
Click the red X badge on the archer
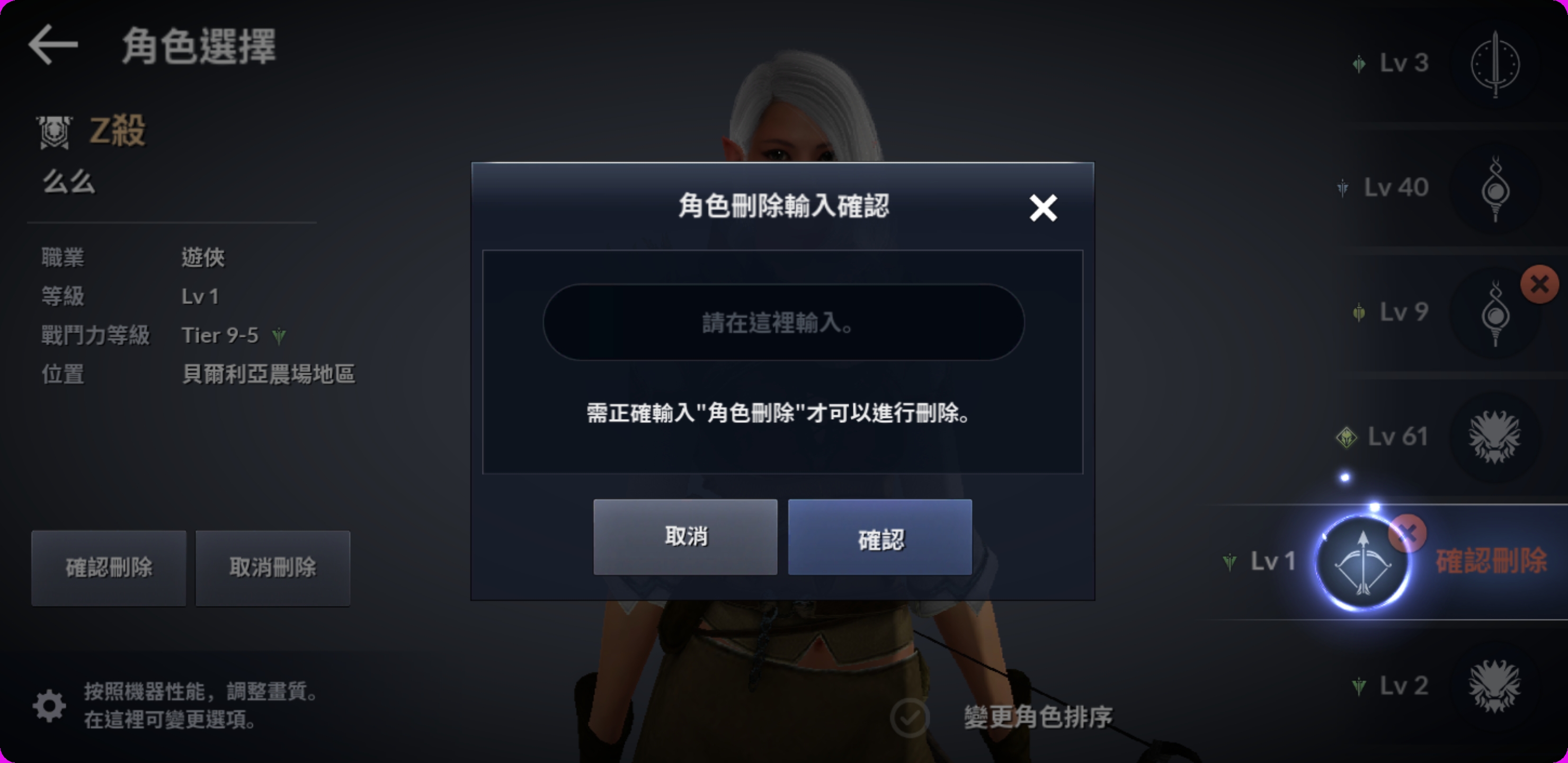pos(1406,534)
